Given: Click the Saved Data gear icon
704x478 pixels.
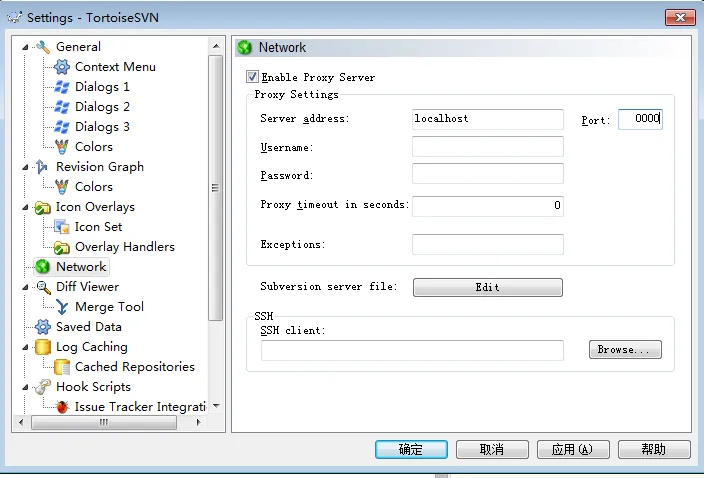Looking at the screenshot, I should pyautogui.click(x=43, y=327).
